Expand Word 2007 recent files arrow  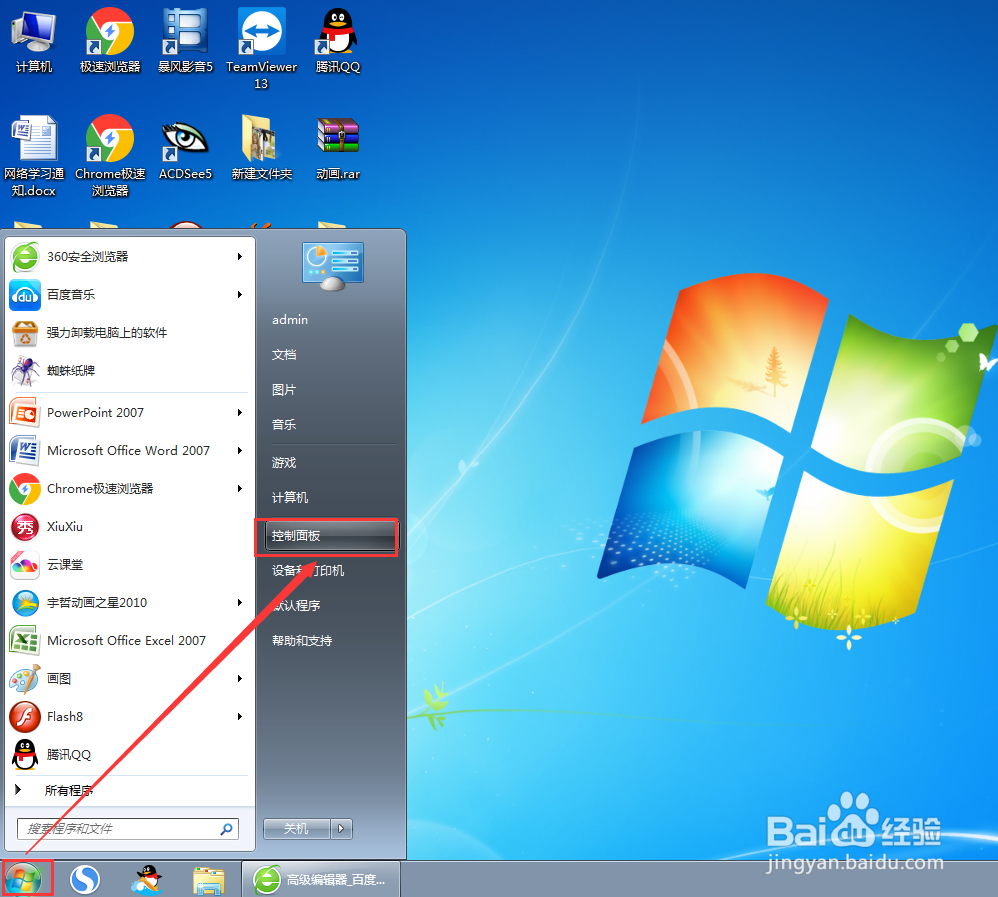pos(240,451)
